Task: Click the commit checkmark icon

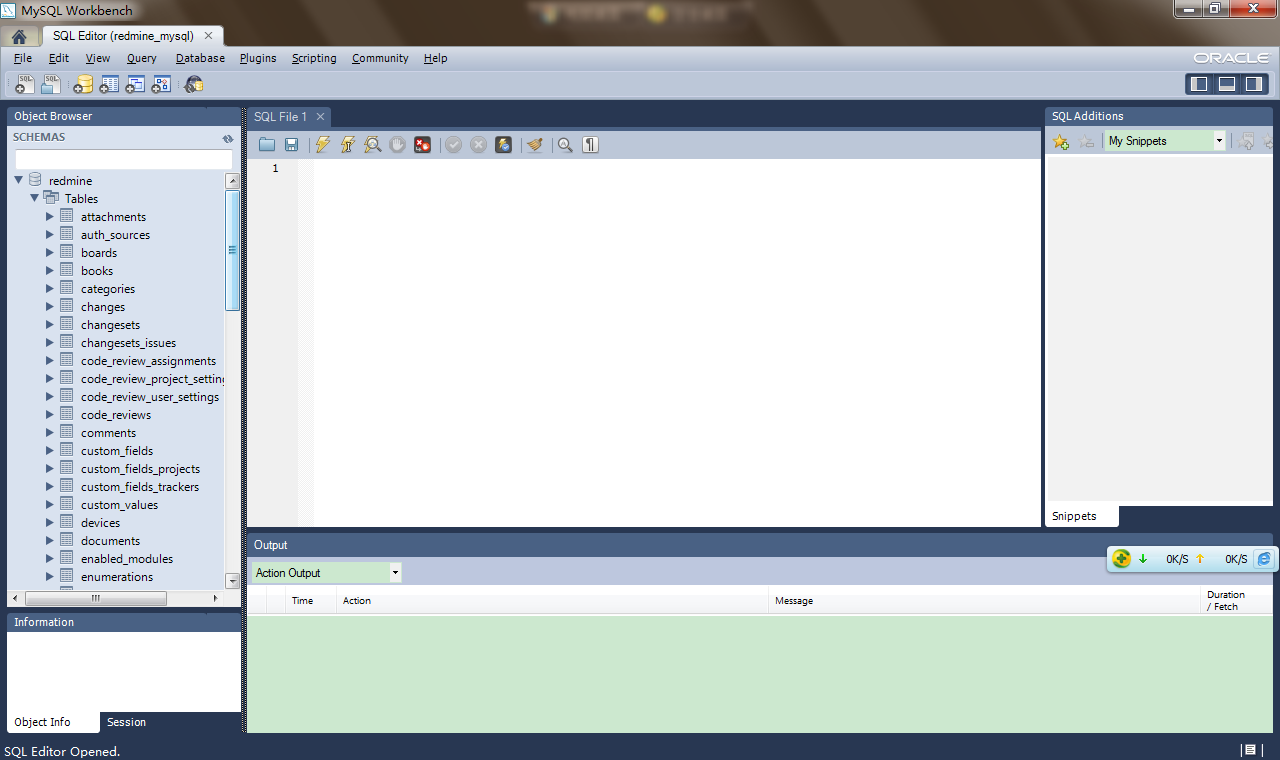Action: click(453, 145)
